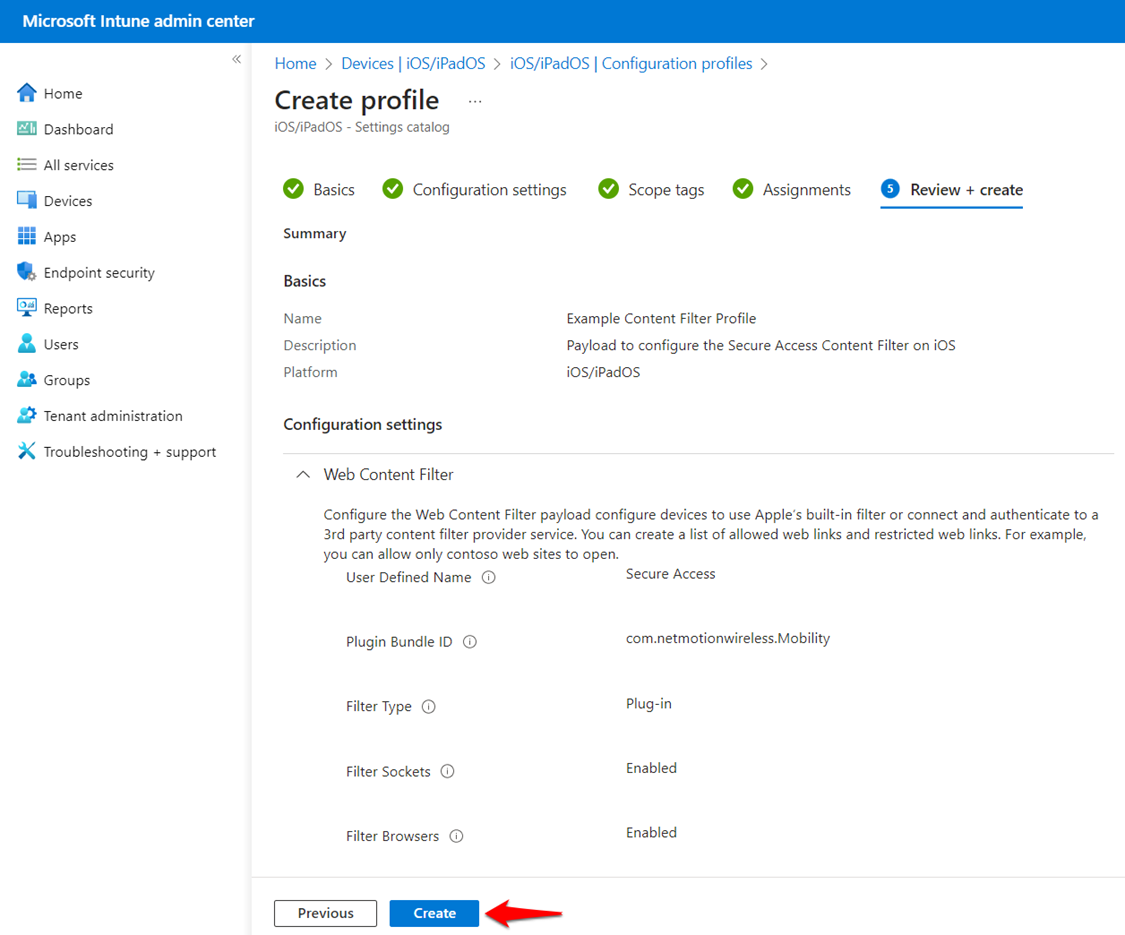Click Microsoft Intune admin center title

[138, 21]
